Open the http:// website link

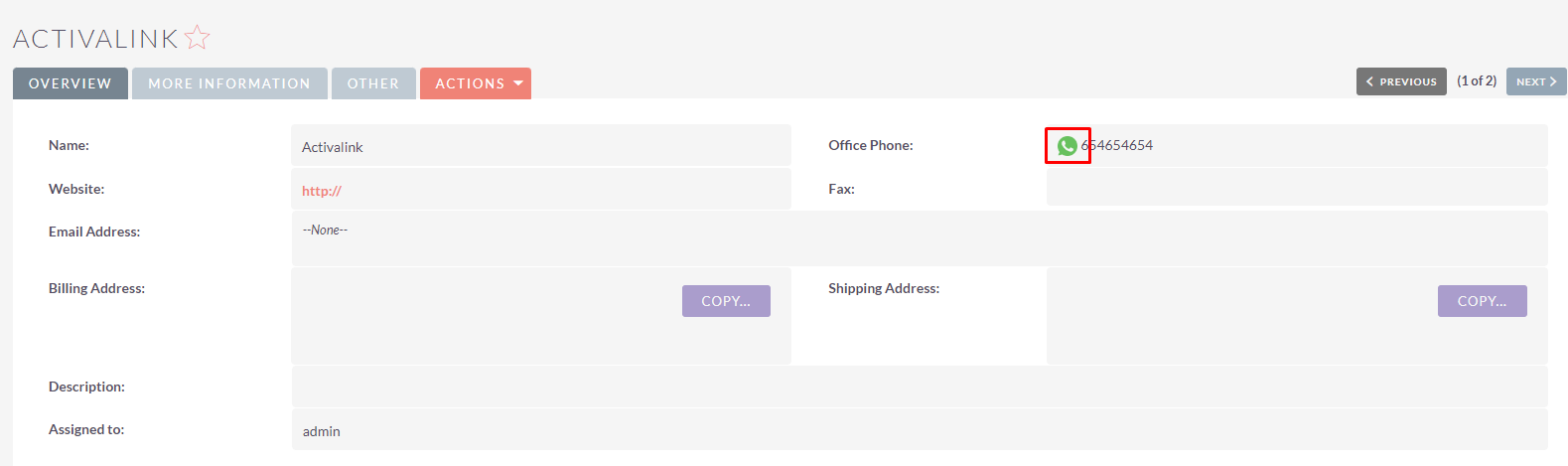(322, 191)
